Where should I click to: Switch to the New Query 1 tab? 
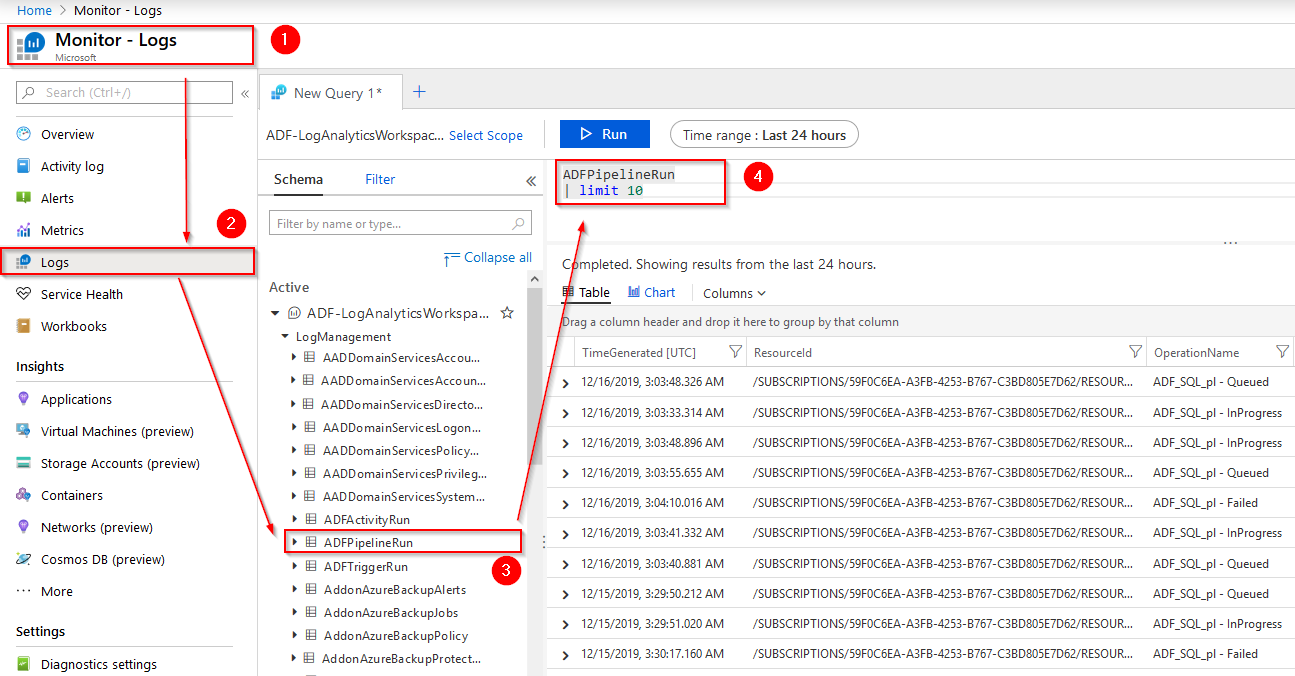click(x=330, y=93)
